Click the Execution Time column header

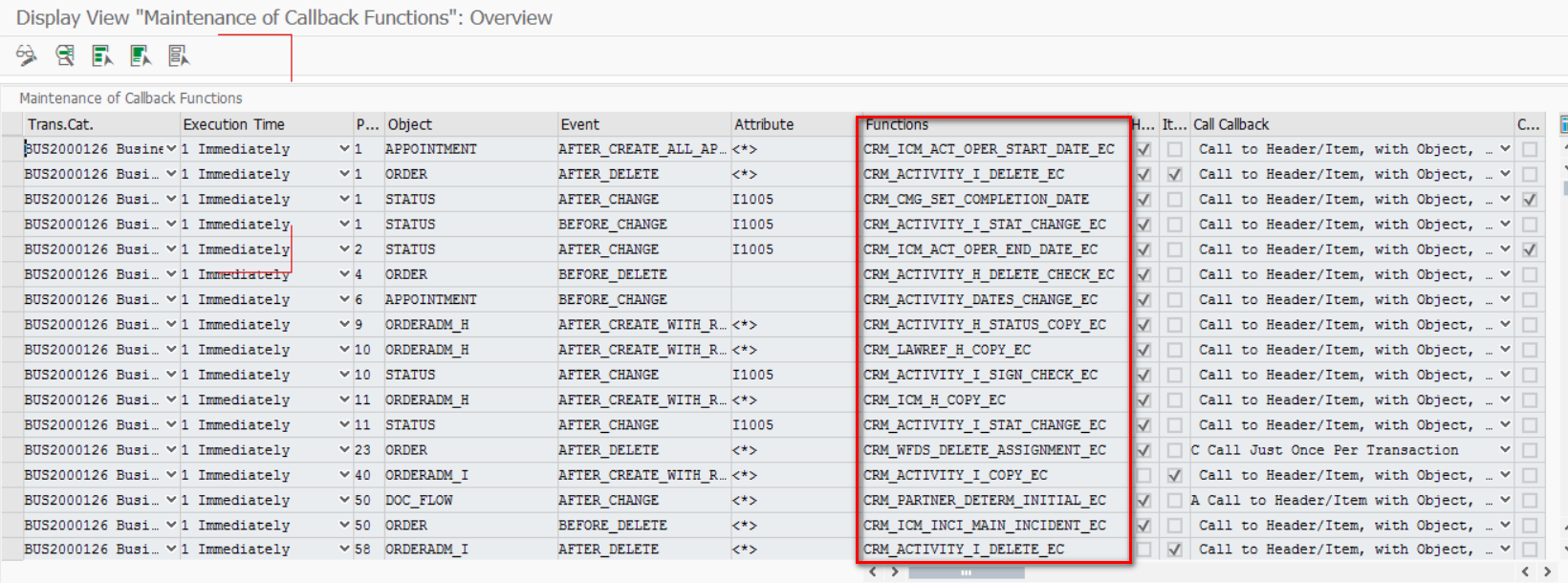pos(266,124)
